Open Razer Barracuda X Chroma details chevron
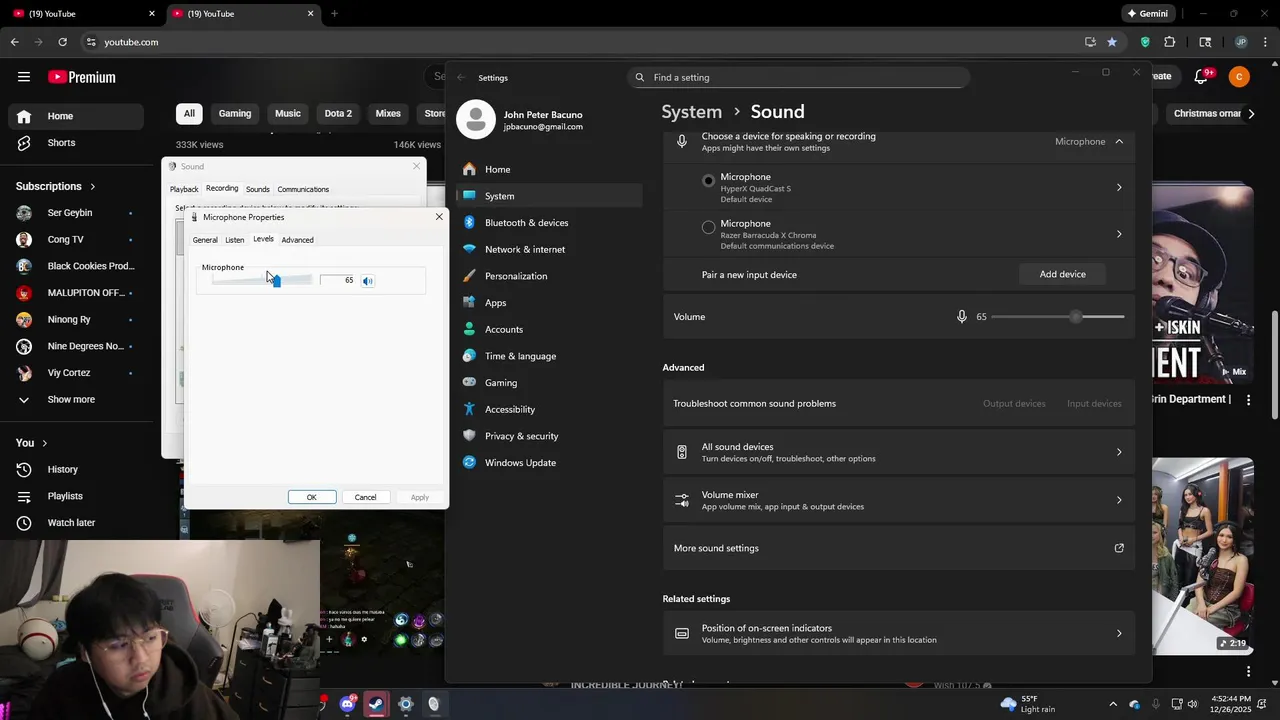1280x720 pixels. tap(1119, 234)
